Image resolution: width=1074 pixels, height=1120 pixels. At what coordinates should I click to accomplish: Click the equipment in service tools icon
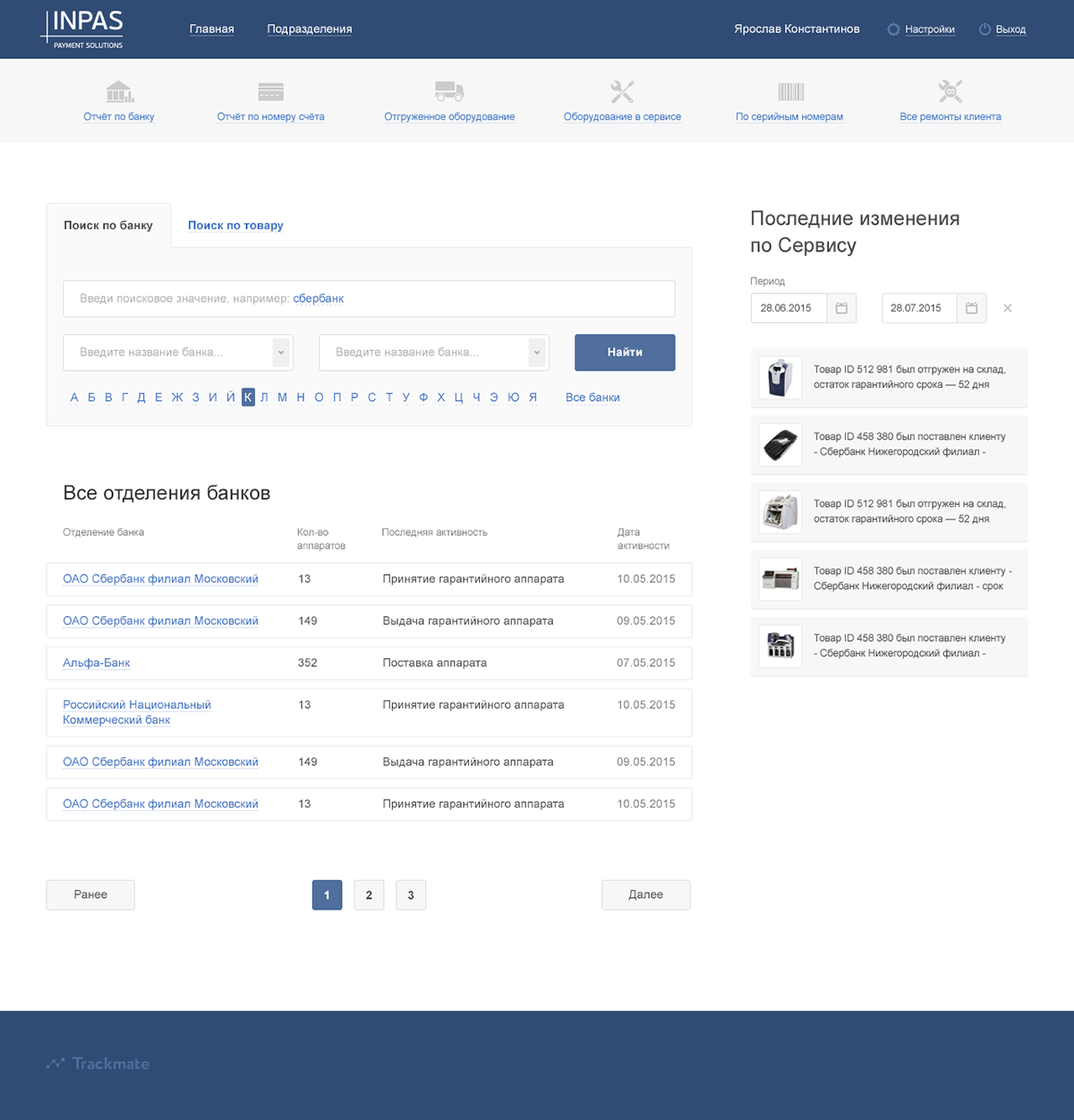[622, 91]
